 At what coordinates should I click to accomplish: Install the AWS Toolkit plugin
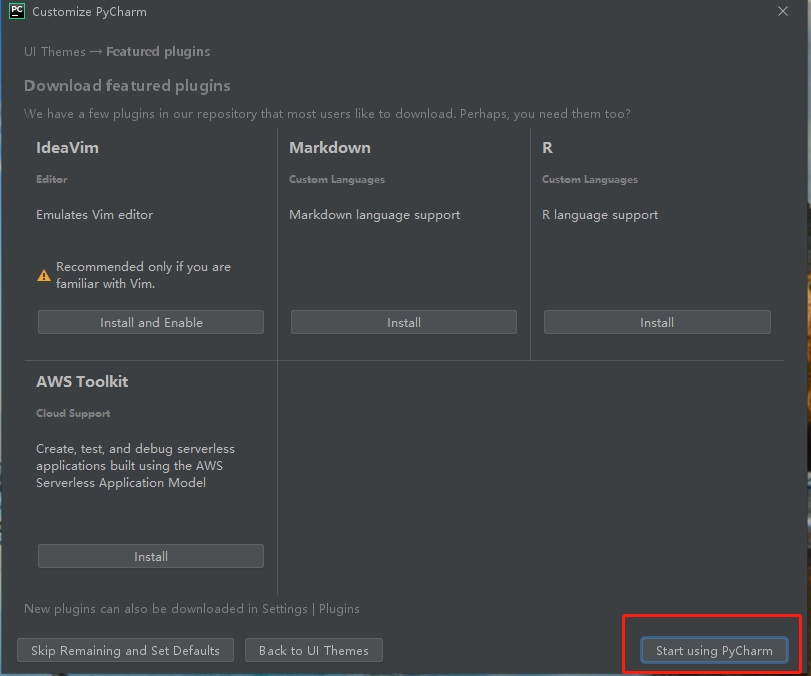click(151, 556)
